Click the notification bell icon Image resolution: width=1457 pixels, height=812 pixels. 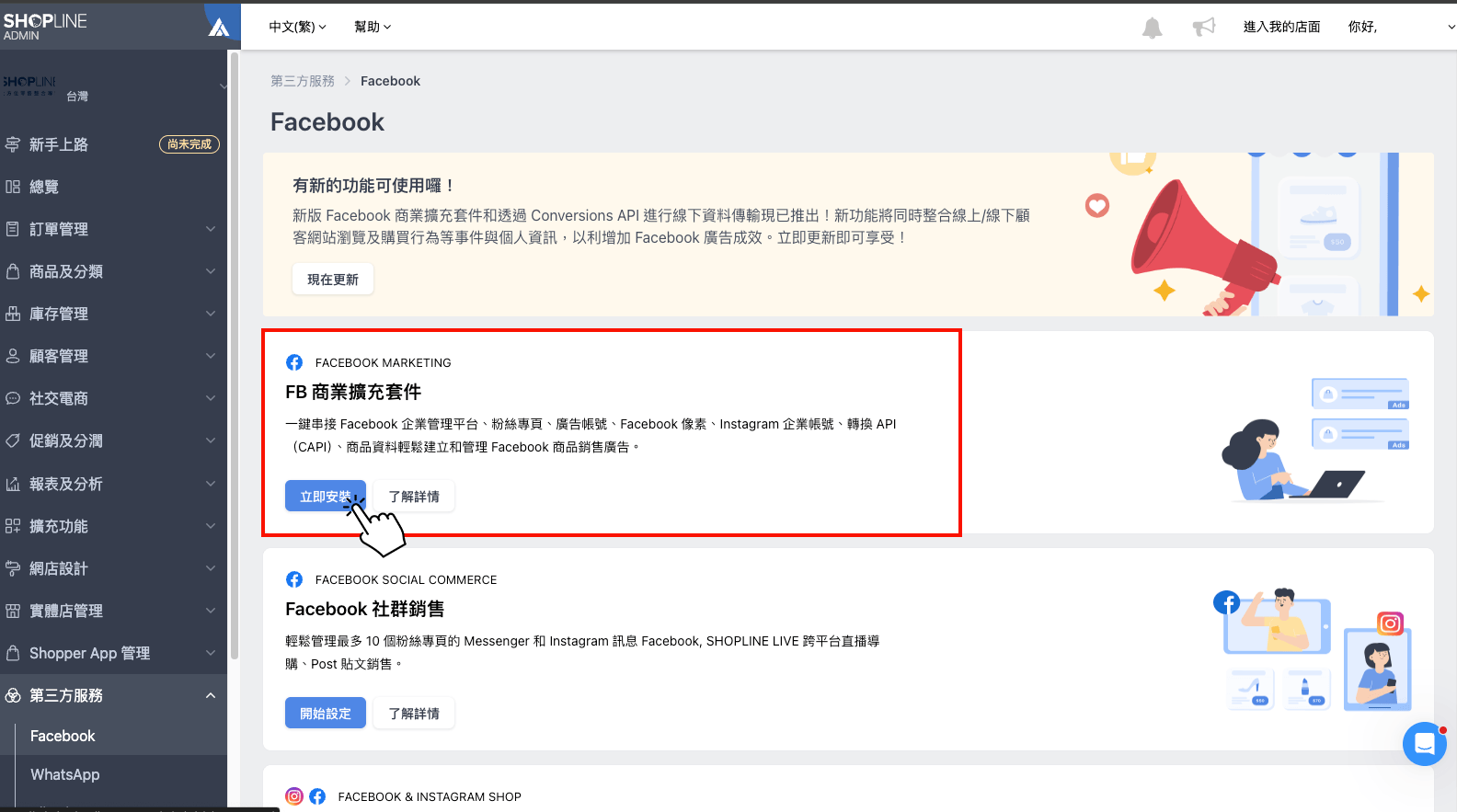click(x=1152, y=28)
